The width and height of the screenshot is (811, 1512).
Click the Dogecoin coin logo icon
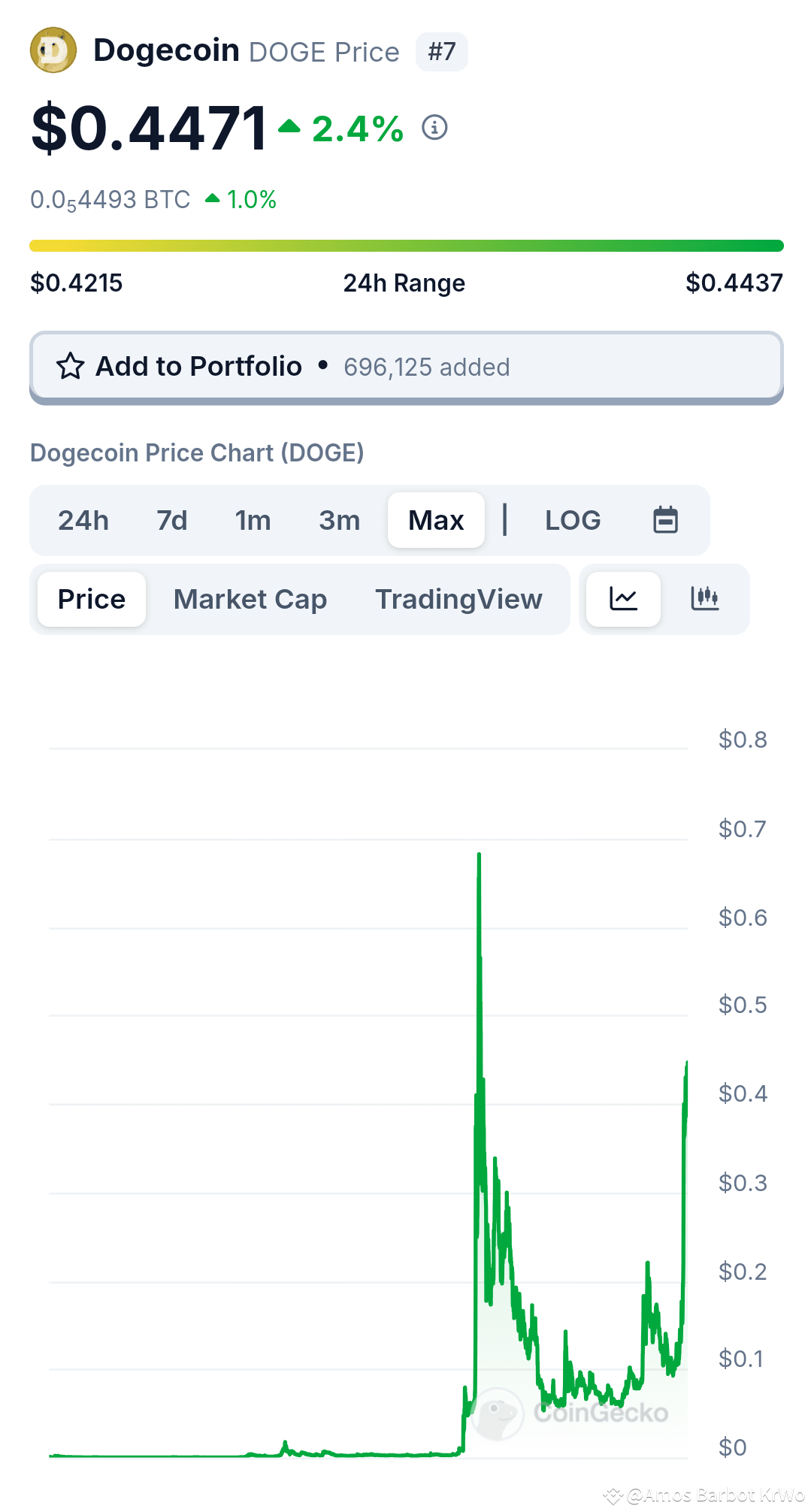click(53, 50)
